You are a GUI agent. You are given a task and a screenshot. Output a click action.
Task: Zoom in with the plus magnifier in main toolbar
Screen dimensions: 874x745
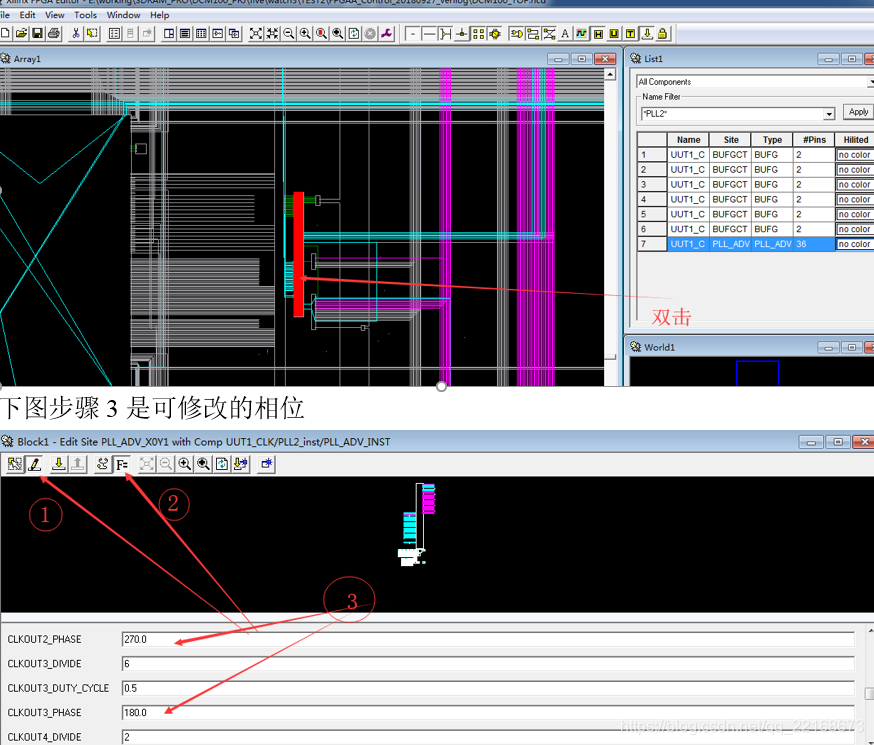tap(305, 33)
